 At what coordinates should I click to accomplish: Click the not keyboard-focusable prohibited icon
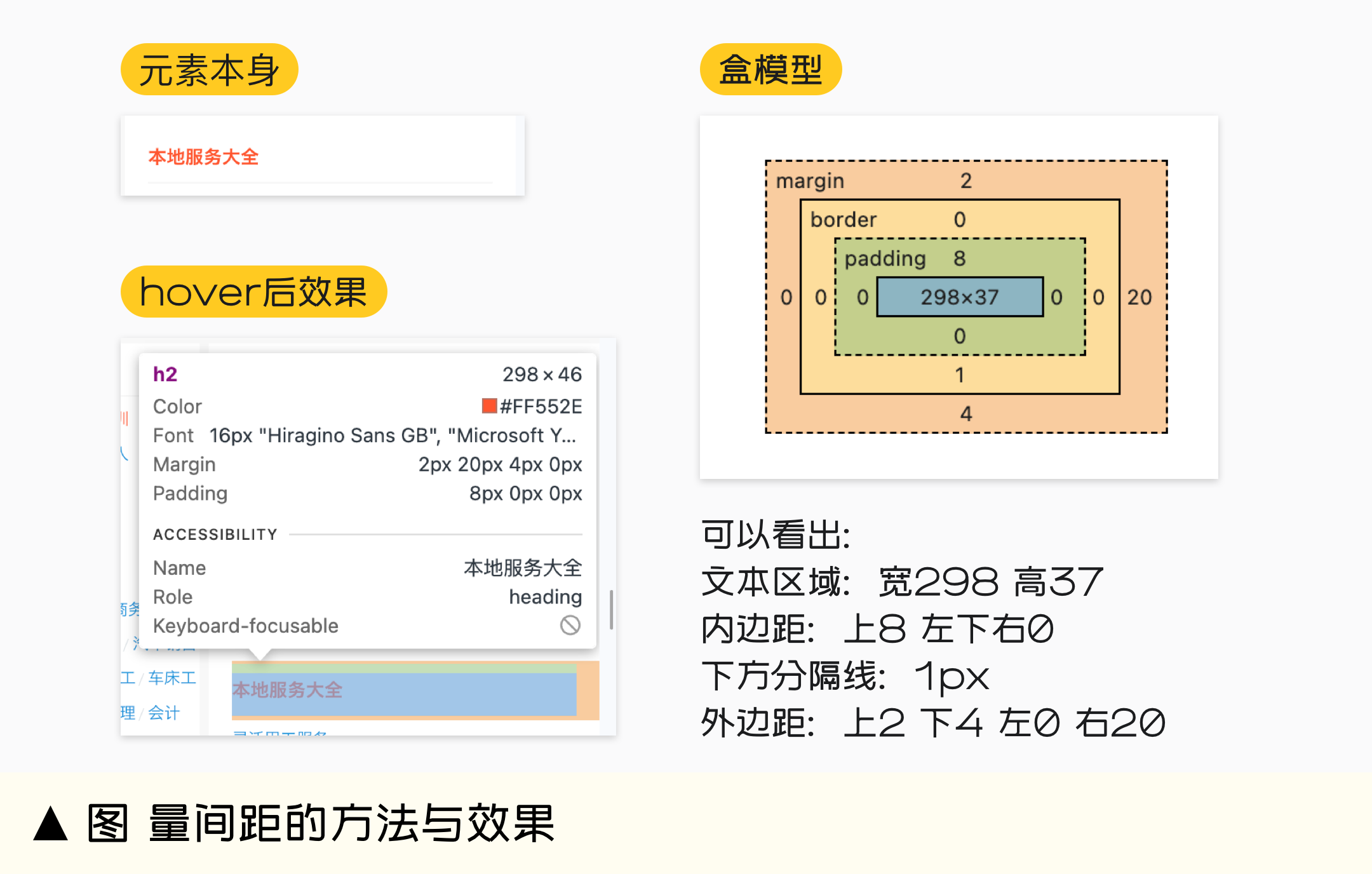pos(570,625)
